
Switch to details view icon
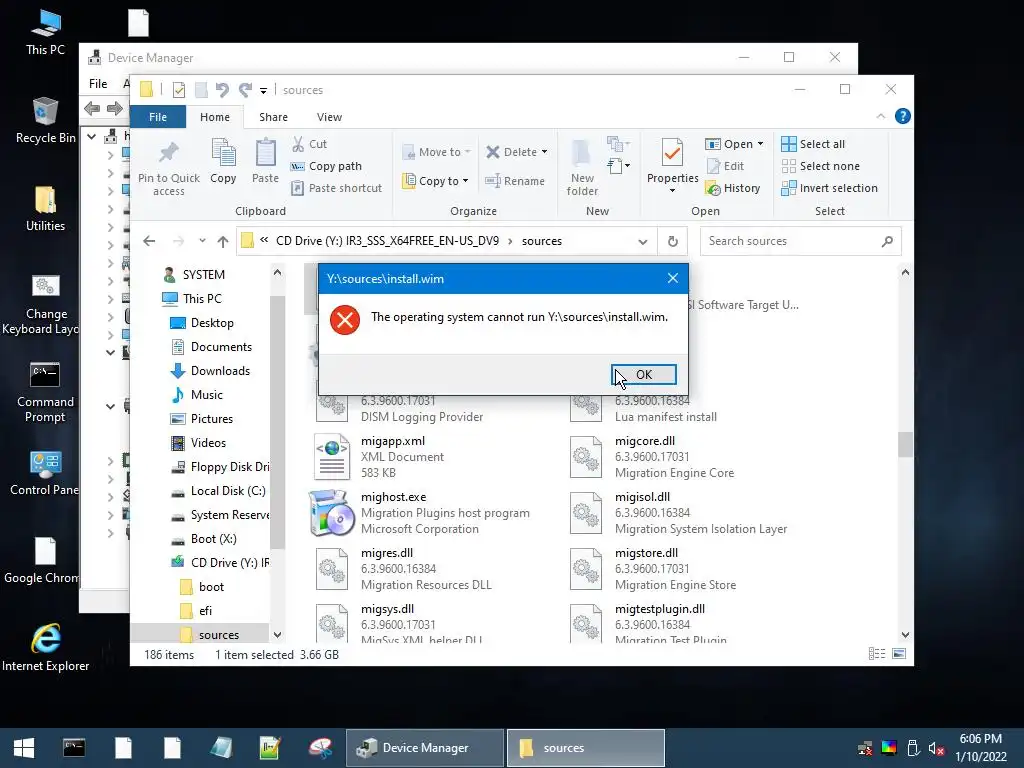[877, 654]
